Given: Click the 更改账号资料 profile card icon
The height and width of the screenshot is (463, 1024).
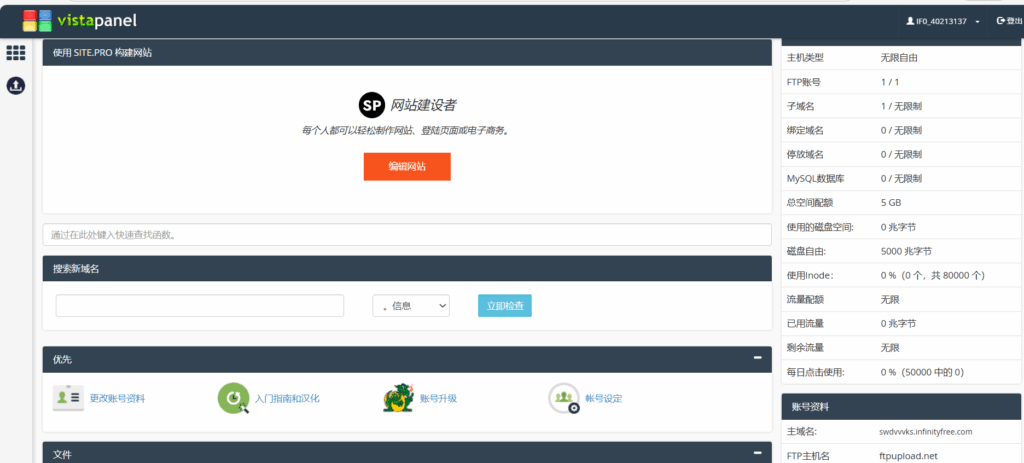Looking at the screenshot, I should point(68,398).
